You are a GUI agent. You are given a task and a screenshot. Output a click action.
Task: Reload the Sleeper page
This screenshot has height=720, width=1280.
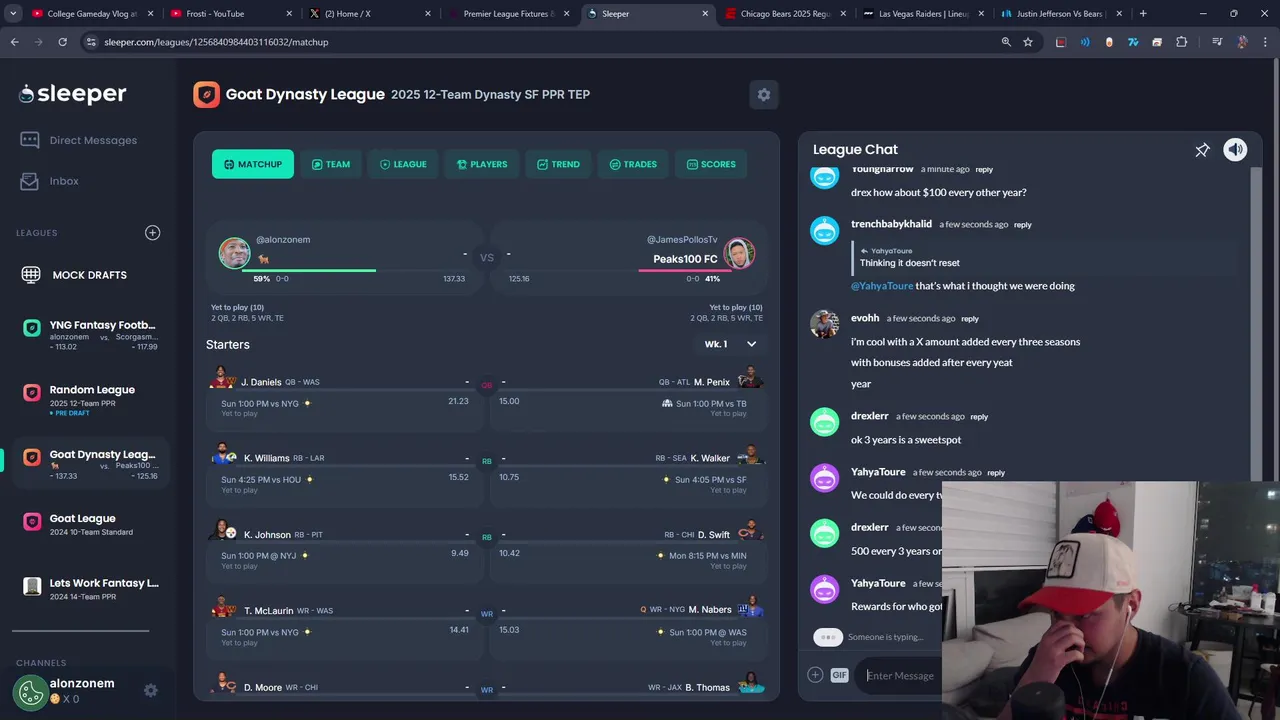click(x=62, y=42)
